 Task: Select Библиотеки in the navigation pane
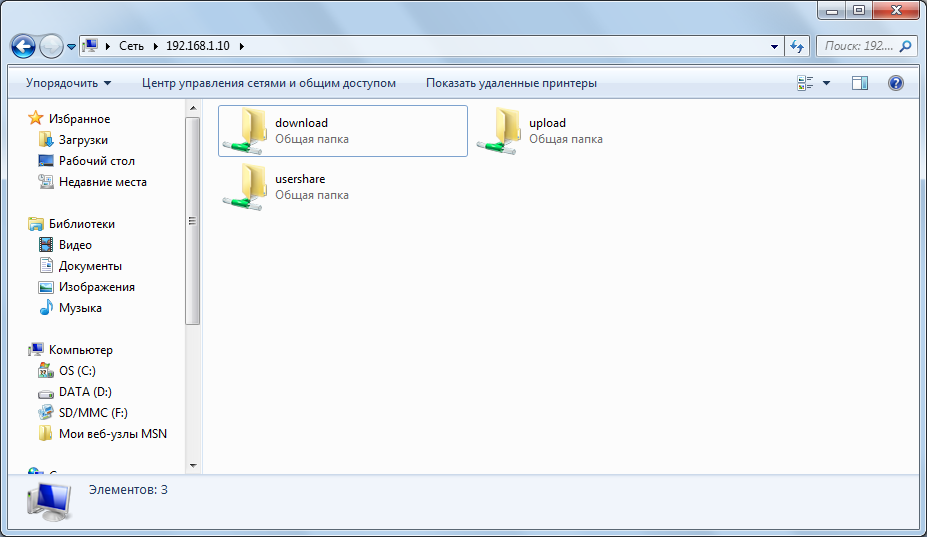[82, 224]
